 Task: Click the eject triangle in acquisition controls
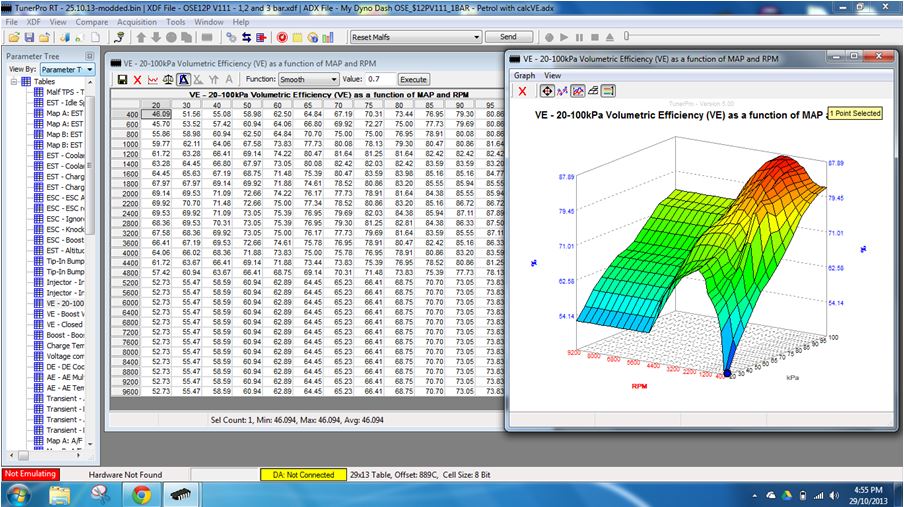point(610,37)
